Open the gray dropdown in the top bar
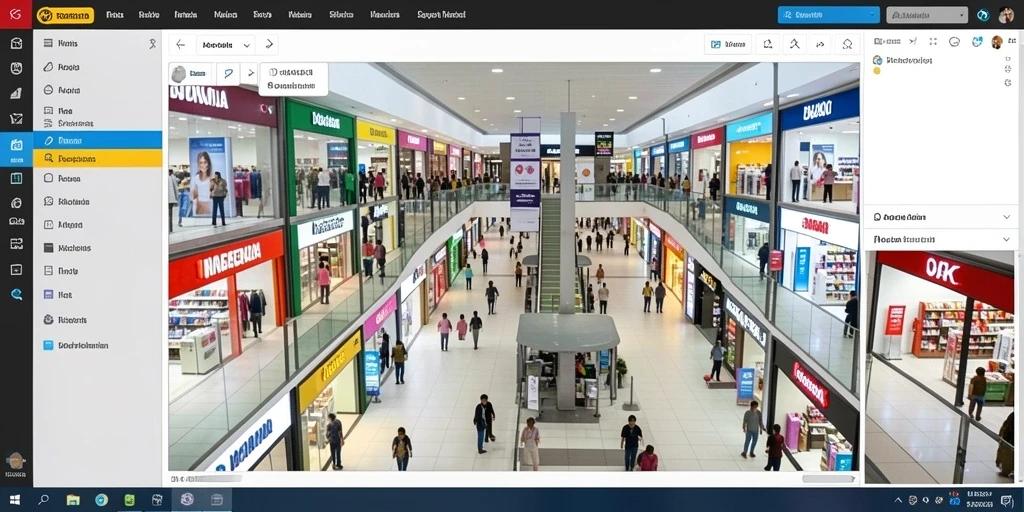The width and height of the screenshot is (1024, 512). (x=927, y=14)
